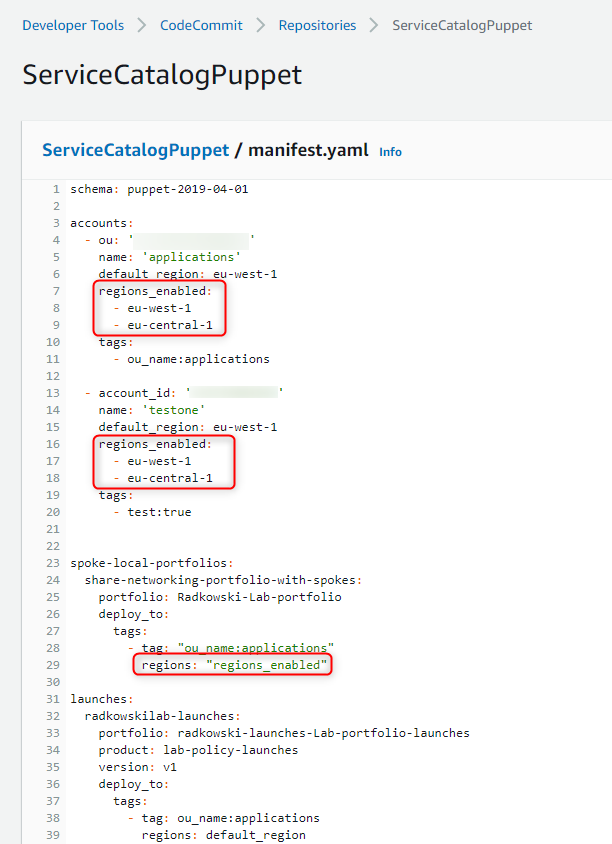The image size is (612, 844).
Task: Click regions: "regions_enabled" on line 29
Action: click(x=234, y=665)
